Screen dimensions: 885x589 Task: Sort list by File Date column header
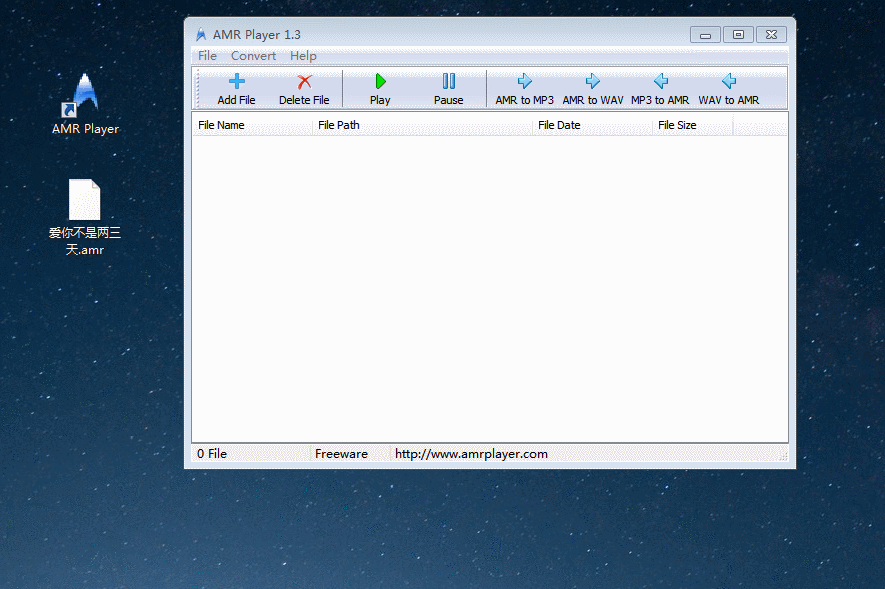[593, 125]
